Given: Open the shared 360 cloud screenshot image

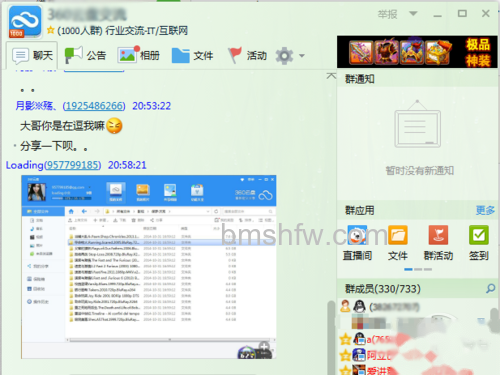Looking at the screenshot, I should tap(149, 267).
